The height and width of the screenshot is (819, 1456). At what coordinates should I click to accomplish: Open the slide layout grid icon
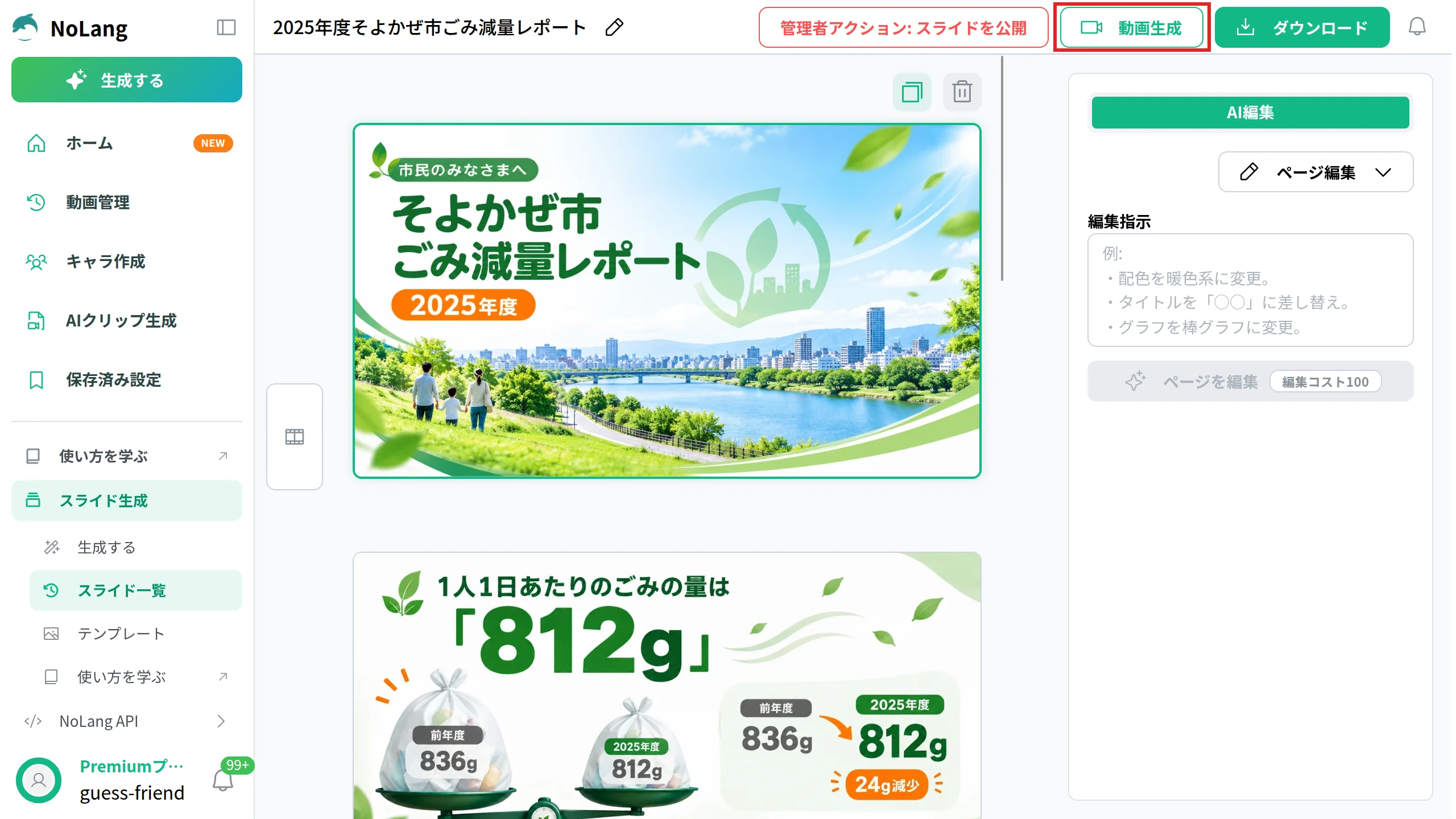point(295,437)
